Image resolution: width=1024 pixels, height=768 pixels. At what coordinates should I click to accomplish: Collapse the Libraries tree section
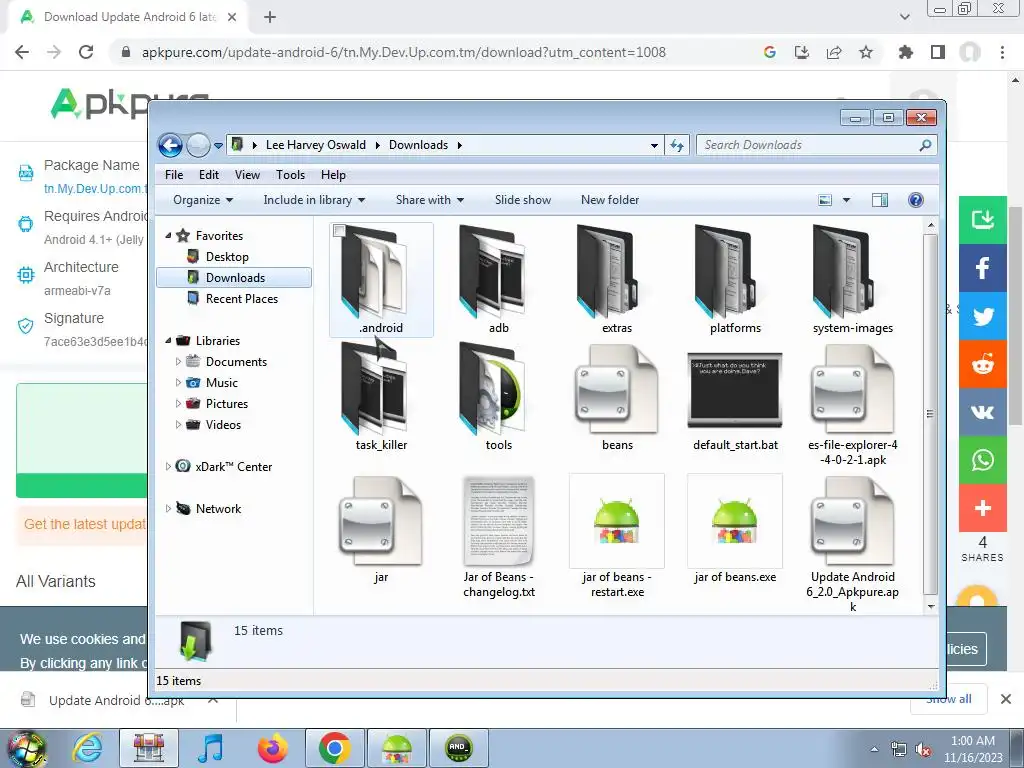[168, 340]
